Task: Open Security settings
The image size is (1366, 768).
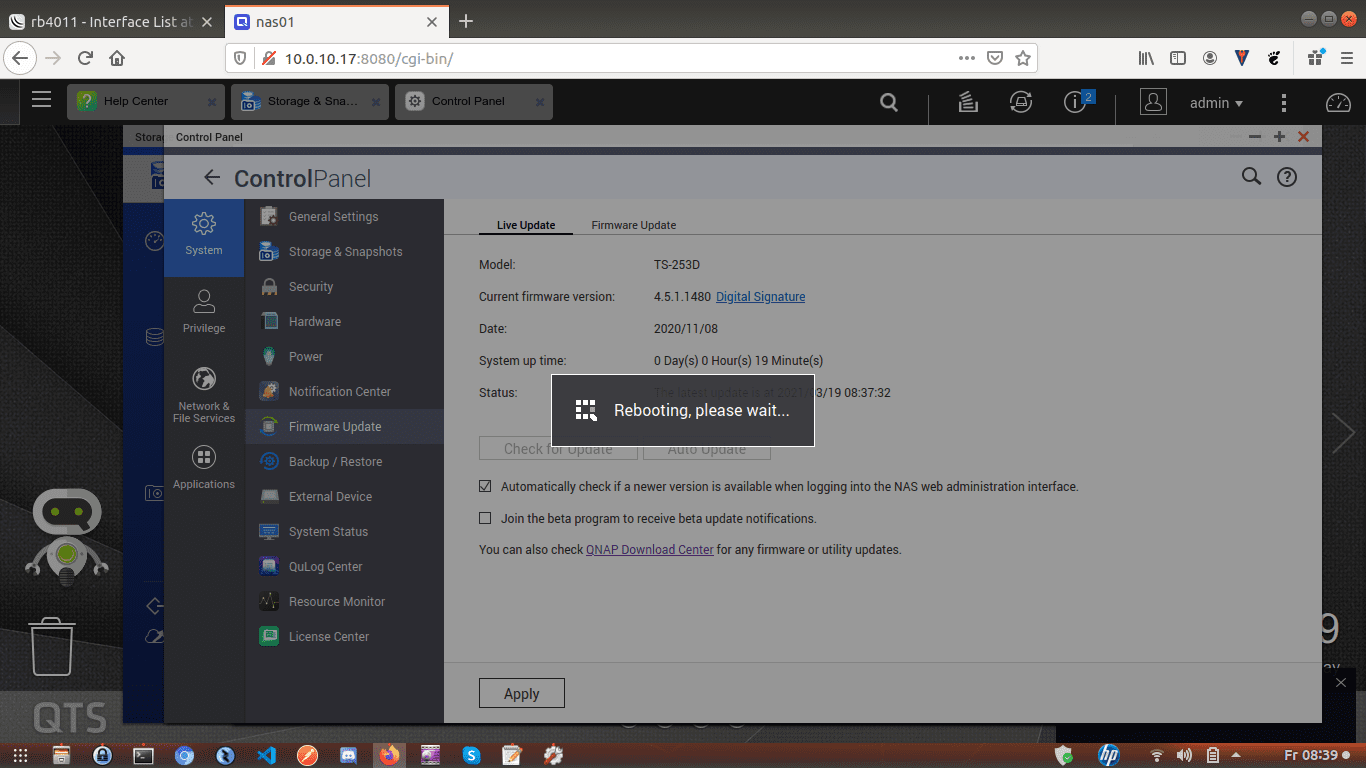Action: click(x=344, y=286)
